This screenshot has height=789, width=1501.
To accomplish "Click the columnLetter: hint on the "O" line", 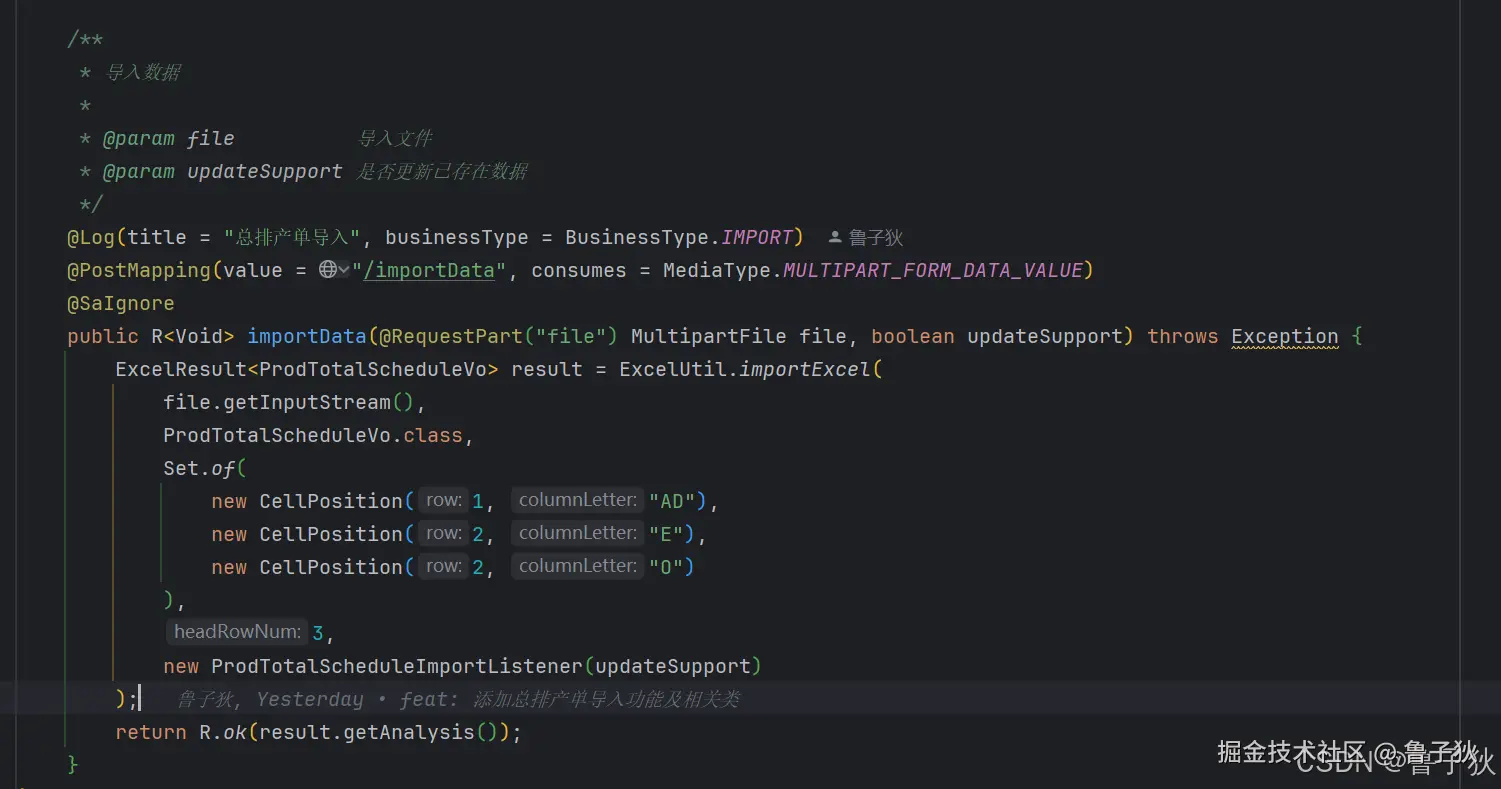I will click(578, 566).
